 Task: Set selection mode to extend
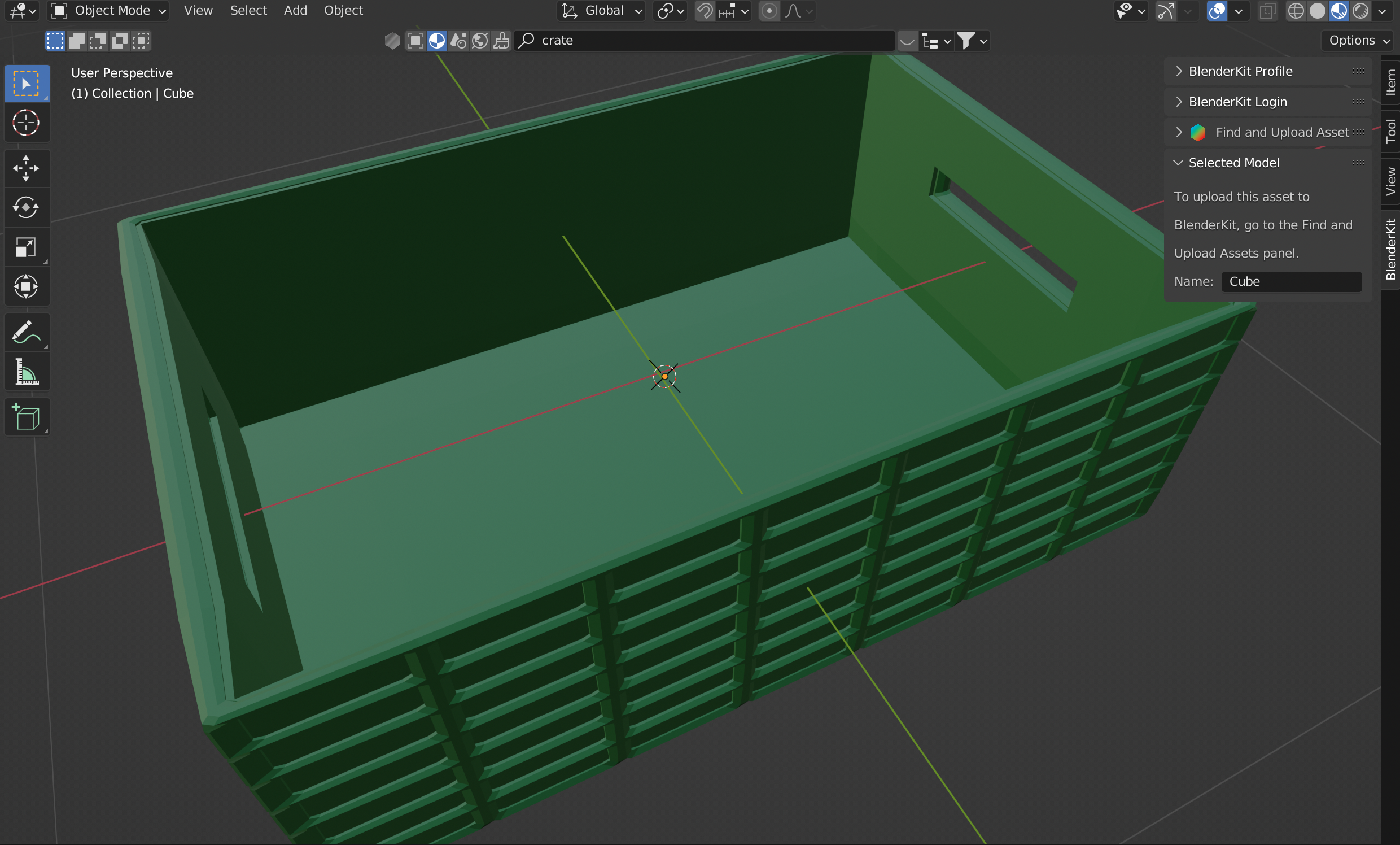[77, 40]
